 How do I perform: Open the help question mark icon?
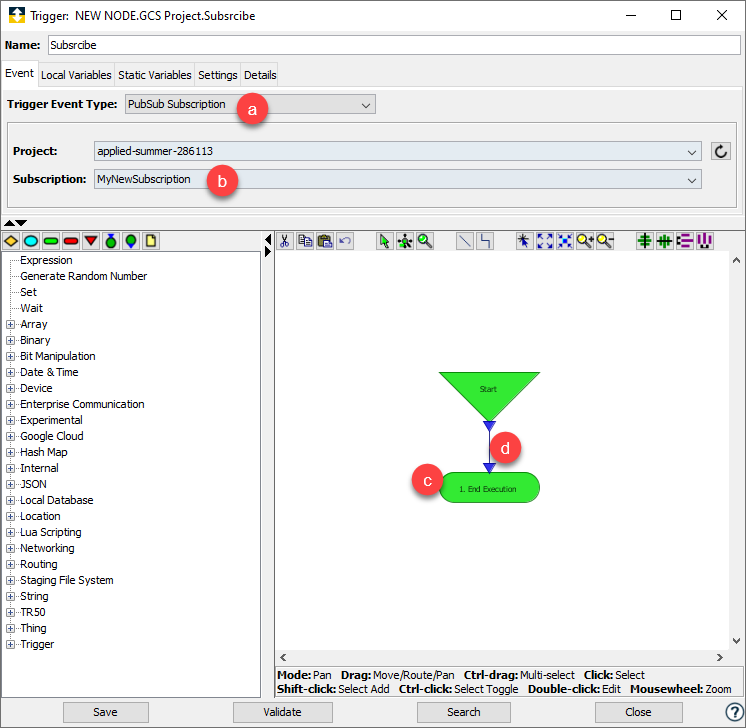click(734, 712)
